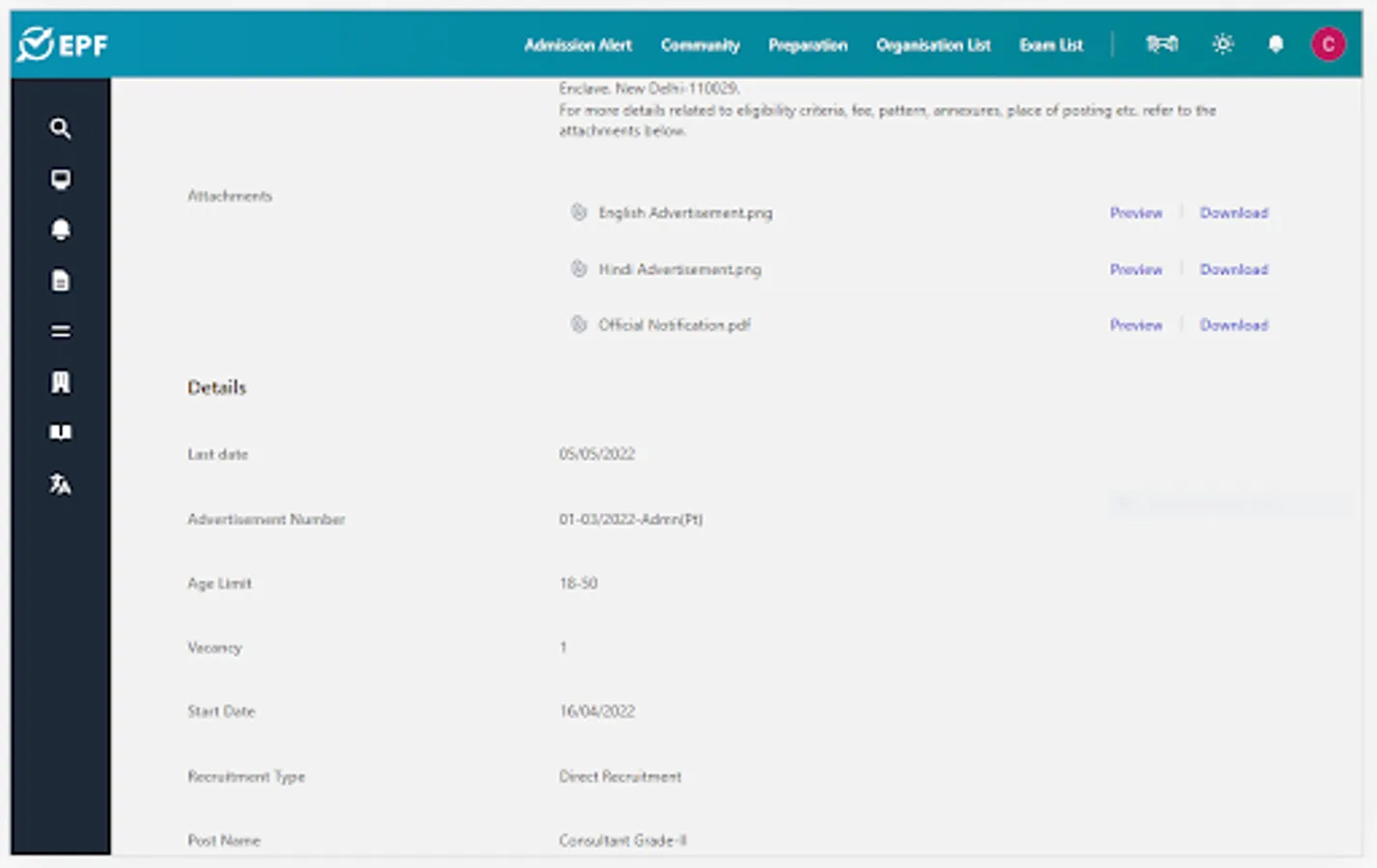This screenshot has width=1377, height=868.
Task: Open Exam List menu
Action: coord(1051,45)
